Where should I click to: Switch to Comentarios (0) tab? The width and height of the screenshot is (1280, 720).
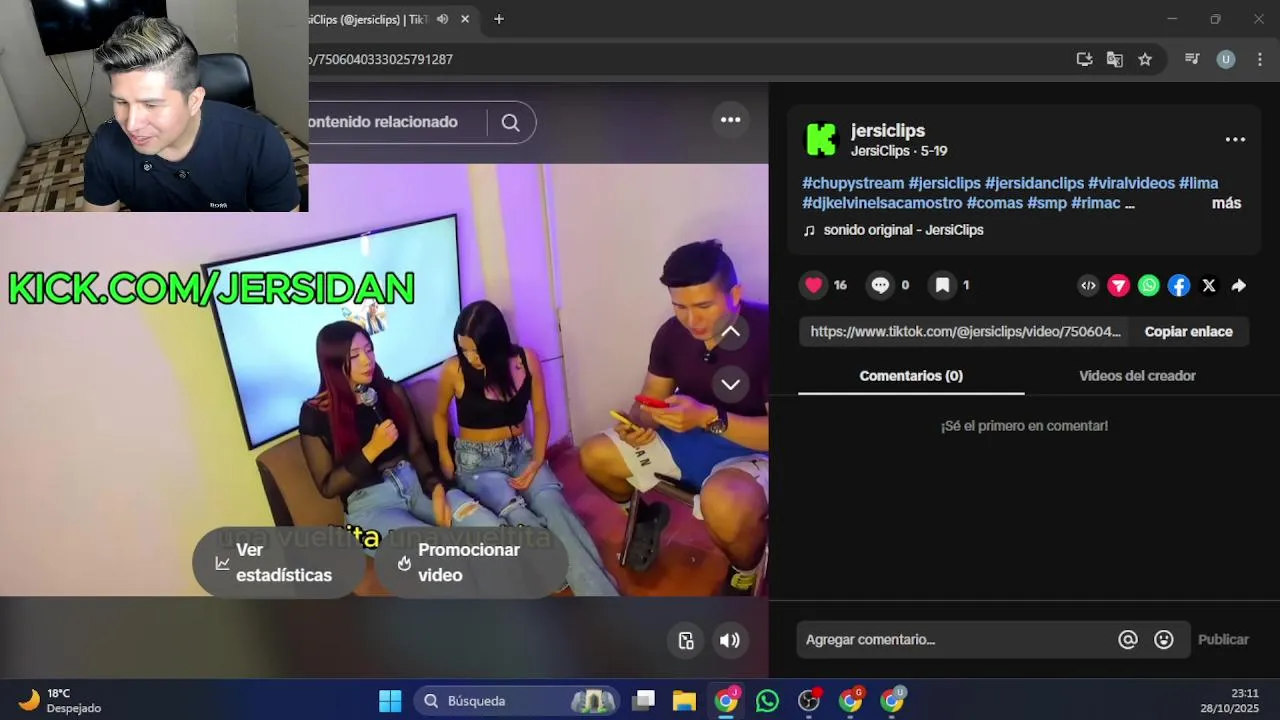pyautogui.click(x=911, y=376)
